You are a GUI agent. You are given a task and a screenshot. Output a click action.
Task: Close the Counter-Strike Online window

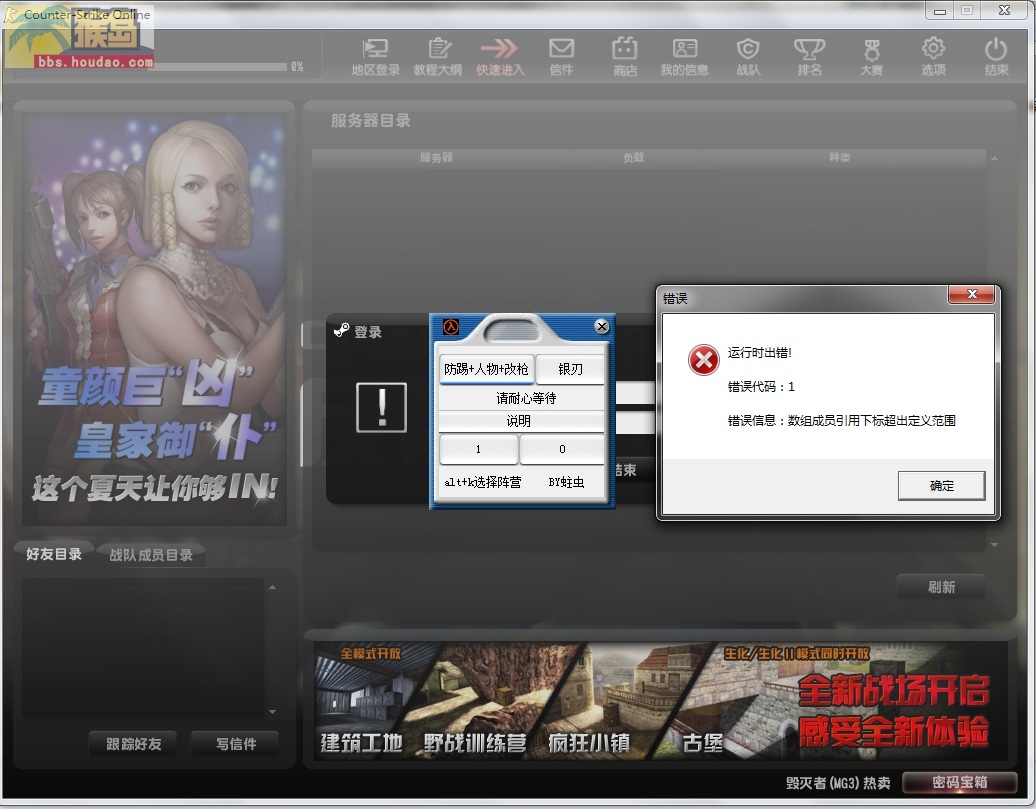coord(1004,11)
